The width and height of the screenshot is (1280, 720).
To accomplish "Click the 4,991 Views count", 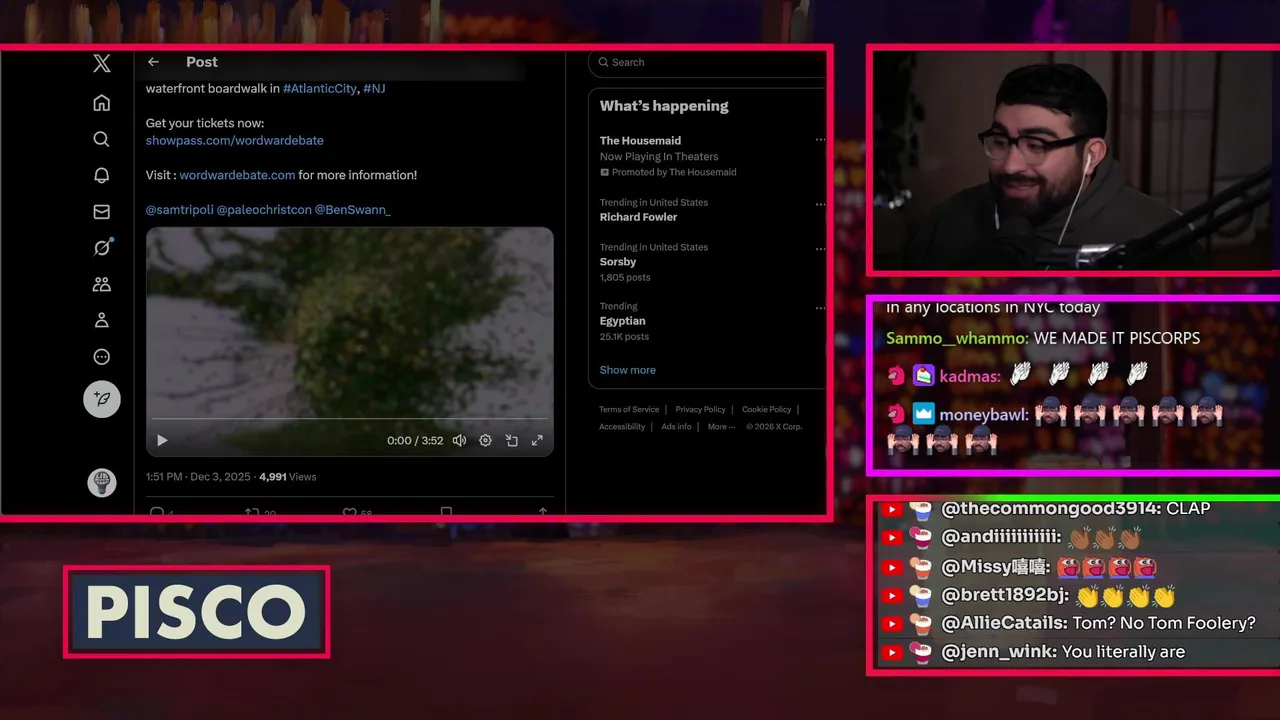I will tap(288, 477).
